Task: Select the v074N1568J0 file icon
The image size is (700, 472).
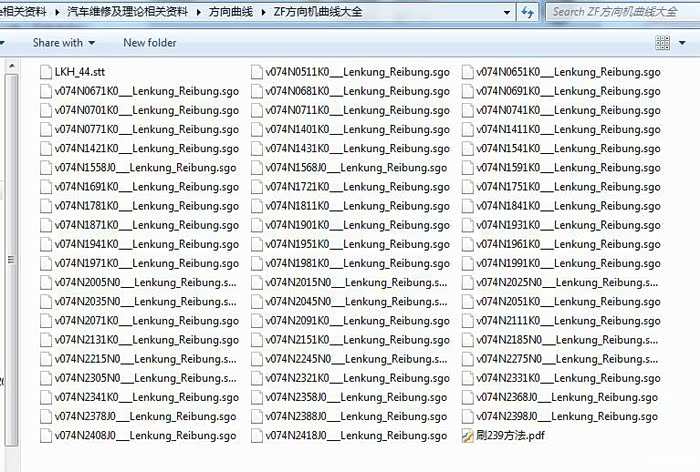Action: pos(257,168)
